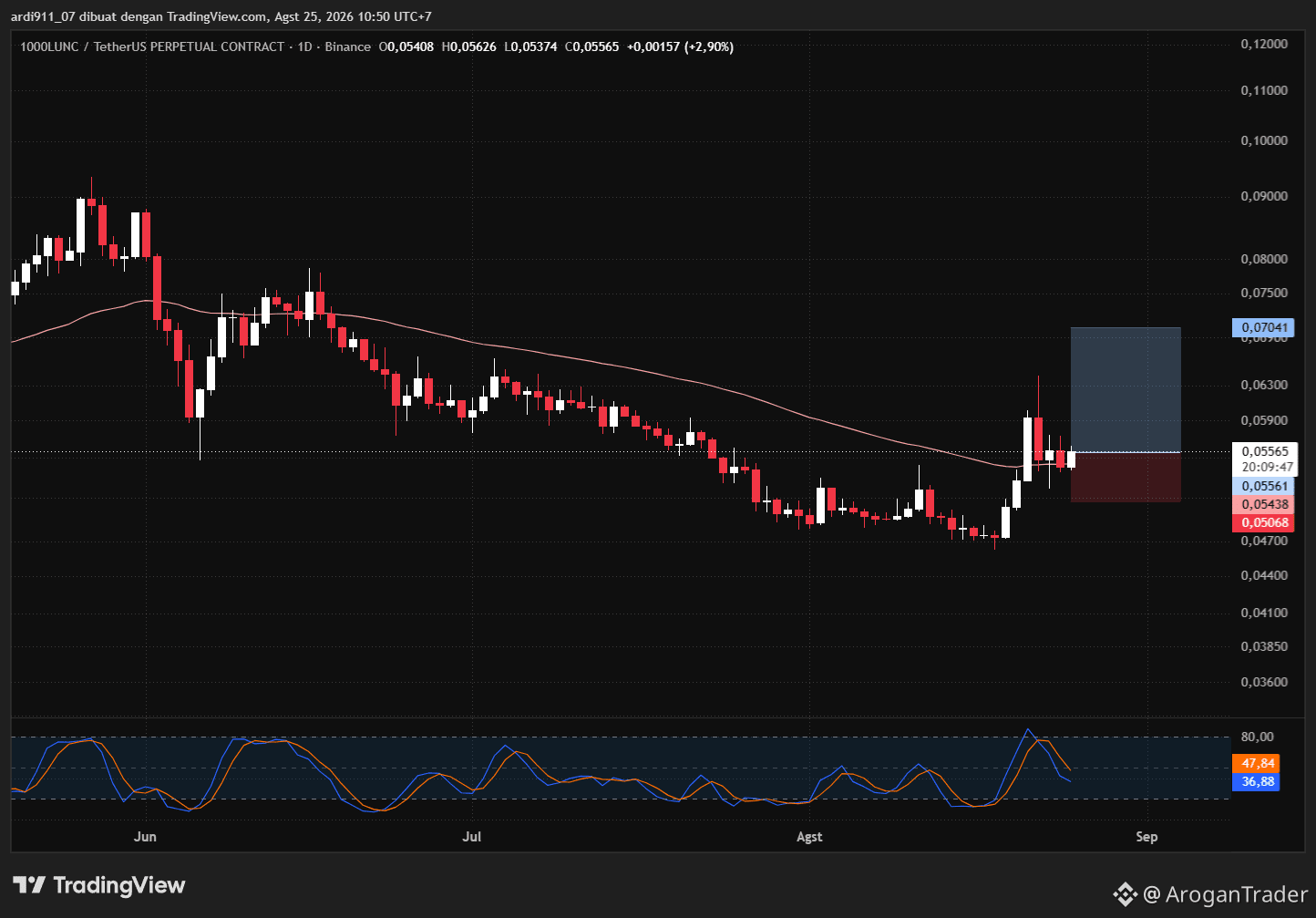Click the 80,00 oscillator level label
1316x918 pixels.
coord(1257,737)
